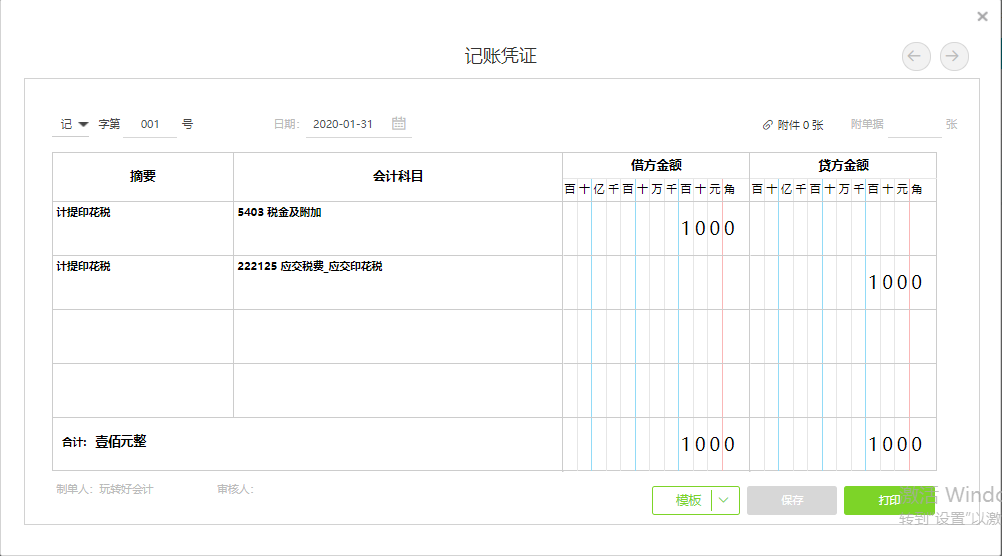Click the 附单据 count input field
Image resolution: width=1002 pixels, height=556 pixels.
914,125
